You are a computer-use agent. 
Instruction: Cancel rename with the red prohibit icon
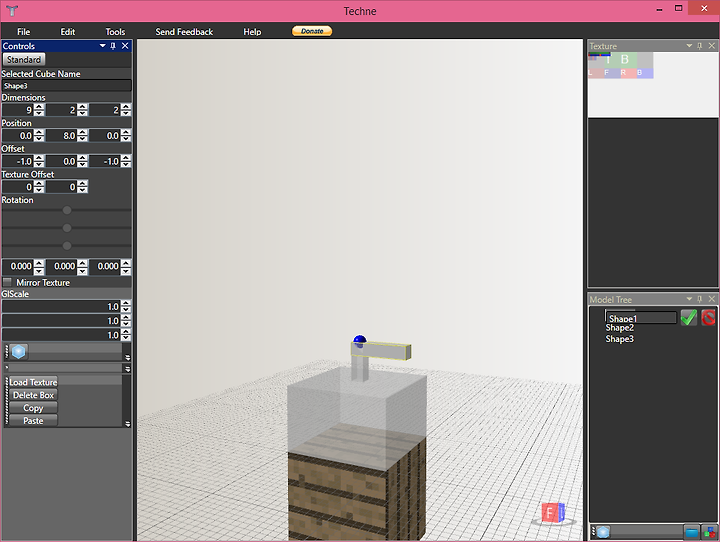click(x=708, y=317)
